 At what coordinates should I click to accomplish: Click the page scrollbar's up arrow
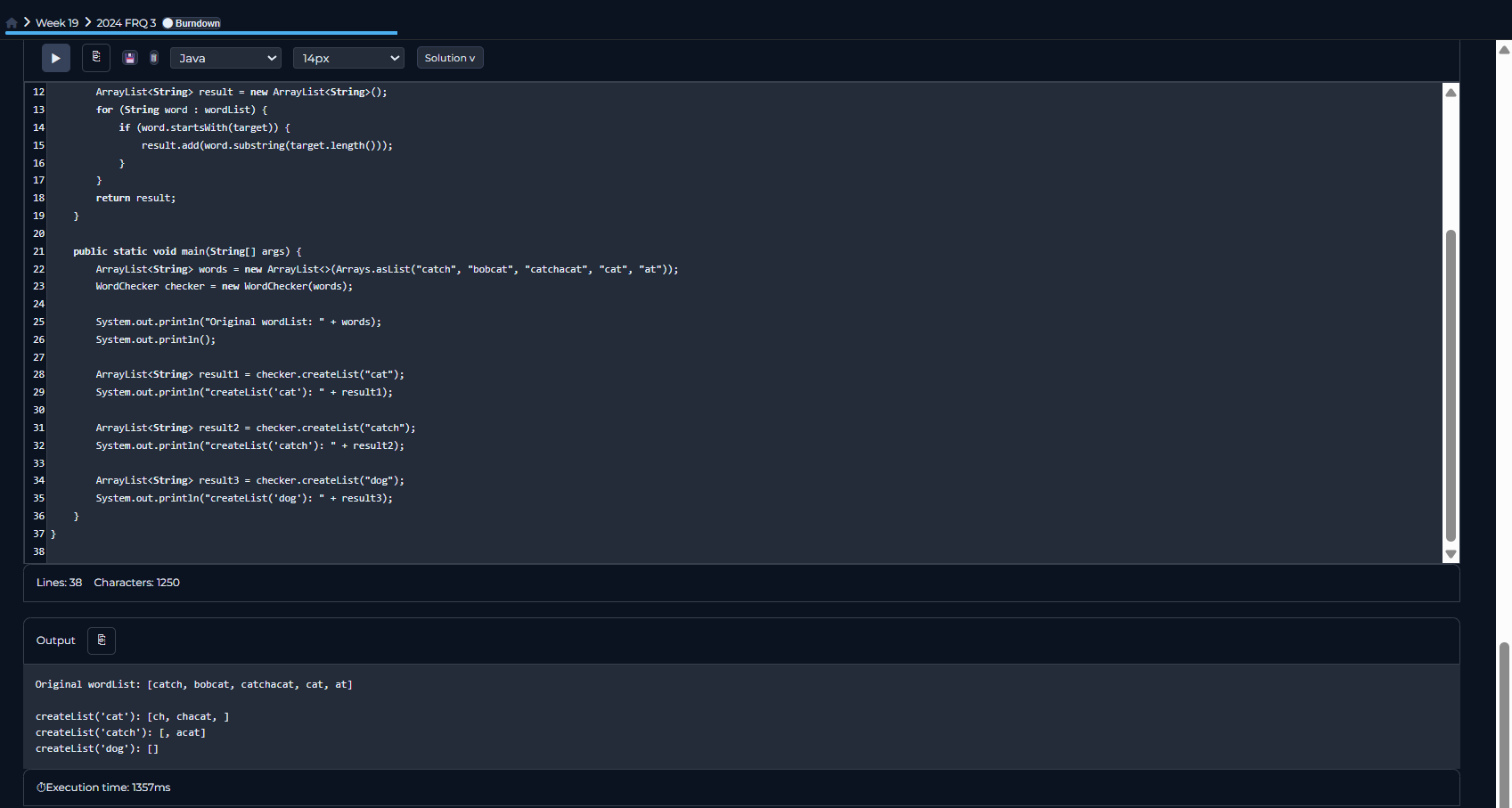(x=1504, y=50)
